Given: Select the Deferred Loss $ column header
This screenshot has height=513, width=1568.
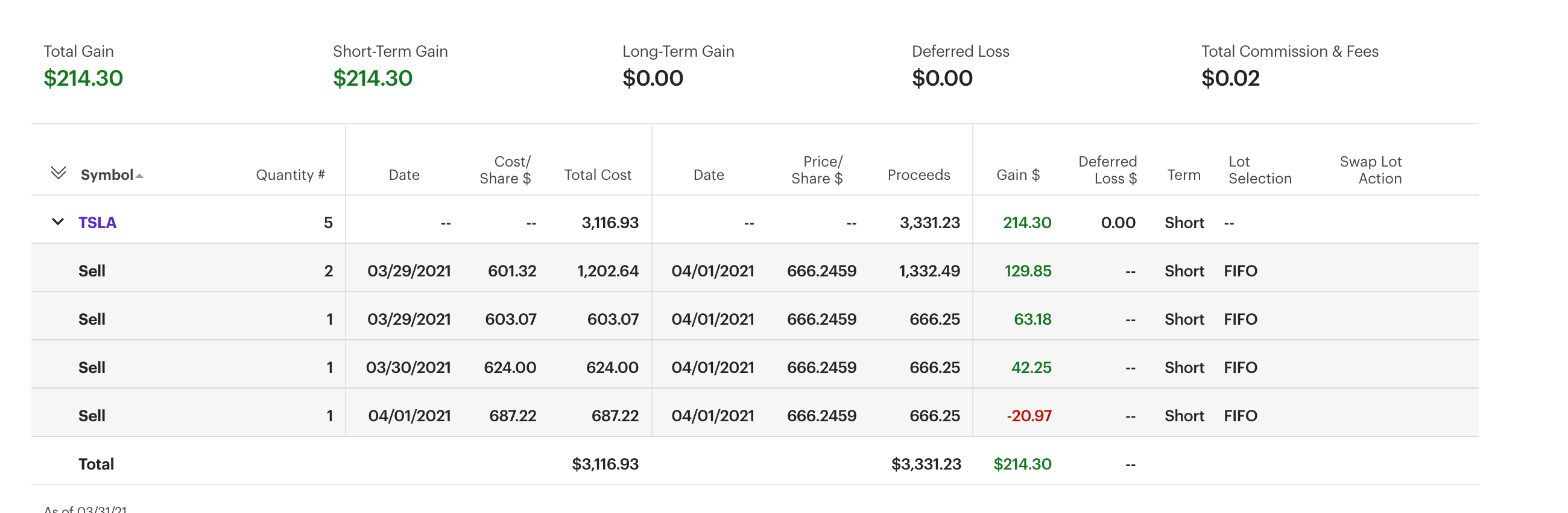Looking at the screenshot, I should (1107, 170).
